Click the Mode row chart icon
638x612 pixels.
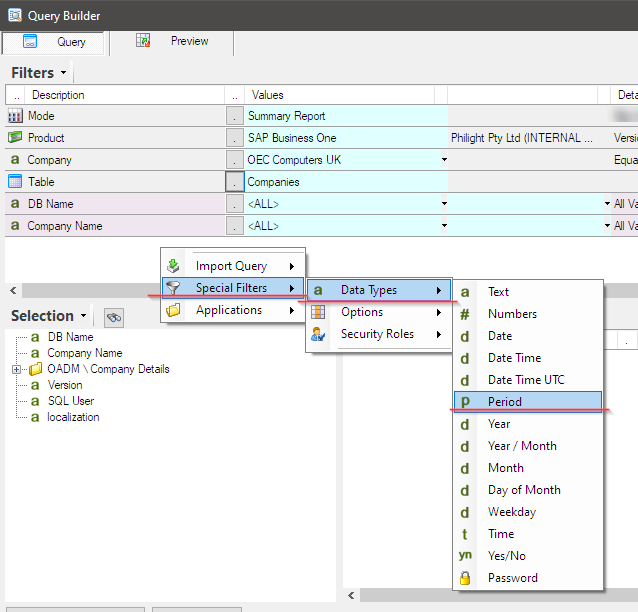click(15, 116)
